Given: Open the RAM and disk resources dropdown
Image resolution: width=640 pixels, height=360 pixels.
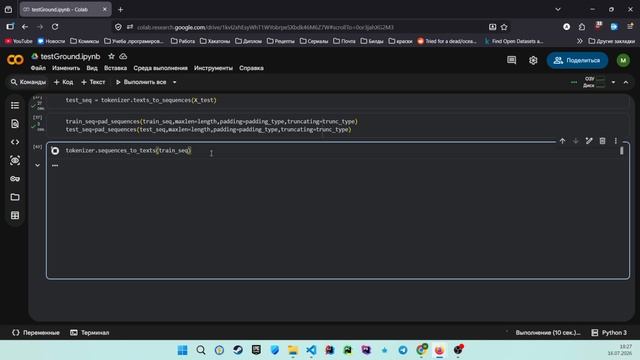Looking at the screenshot, I should (613, 82).
